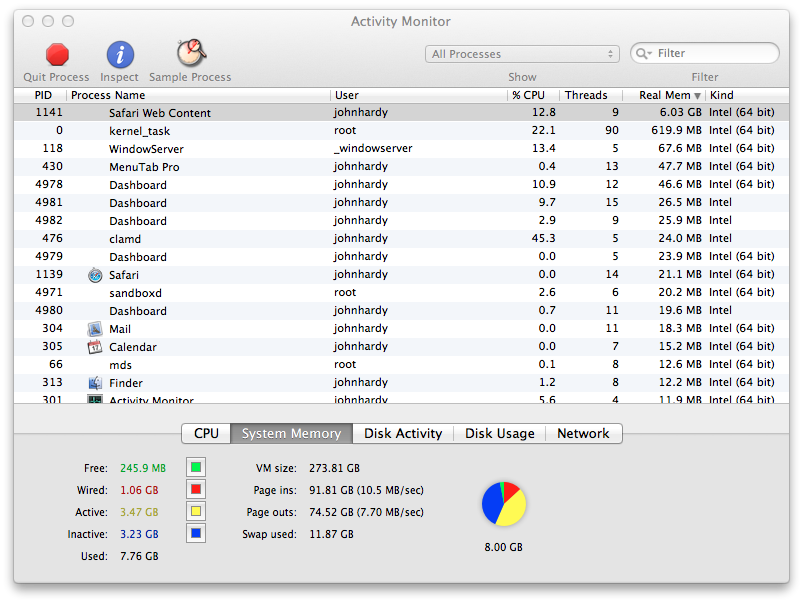
Task: Click the memory usage pie chart
Action: click(x=504, y=504)
